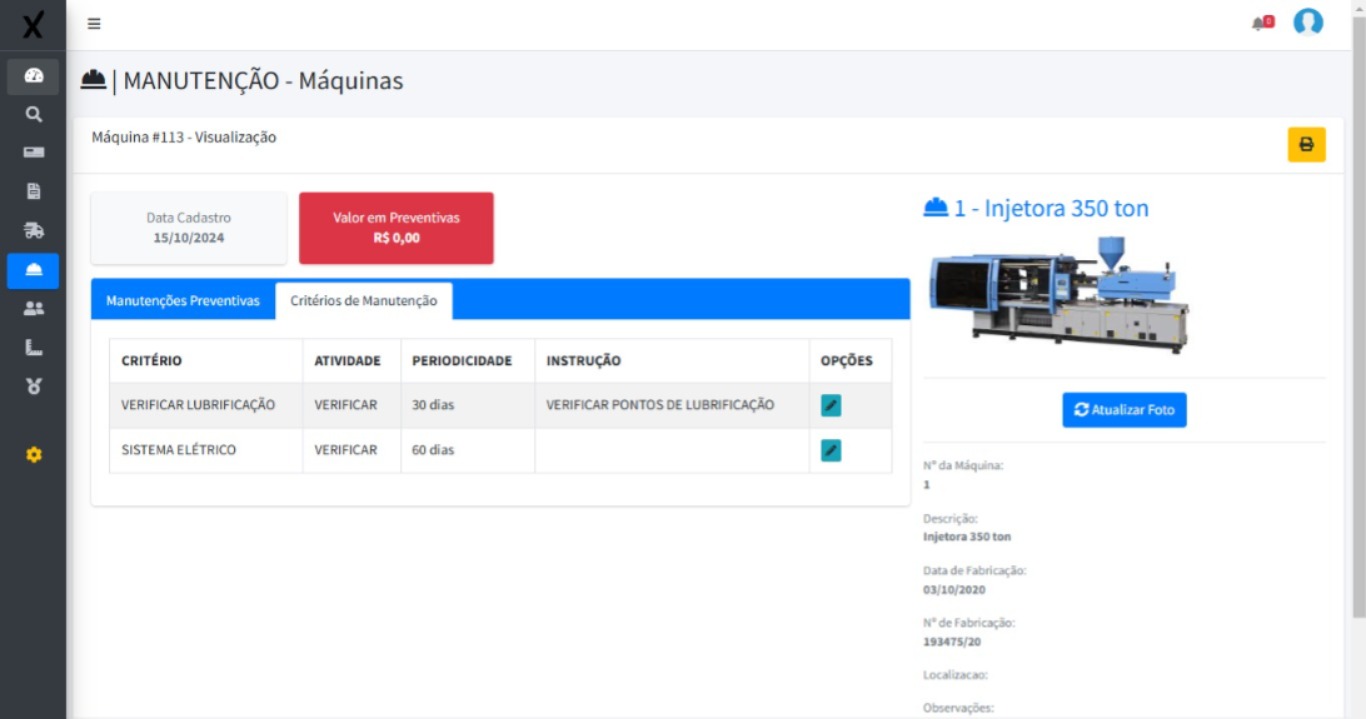1366x719 pixels.
Task: Open the user profile avatar menu
Action: coord(1308,23)
